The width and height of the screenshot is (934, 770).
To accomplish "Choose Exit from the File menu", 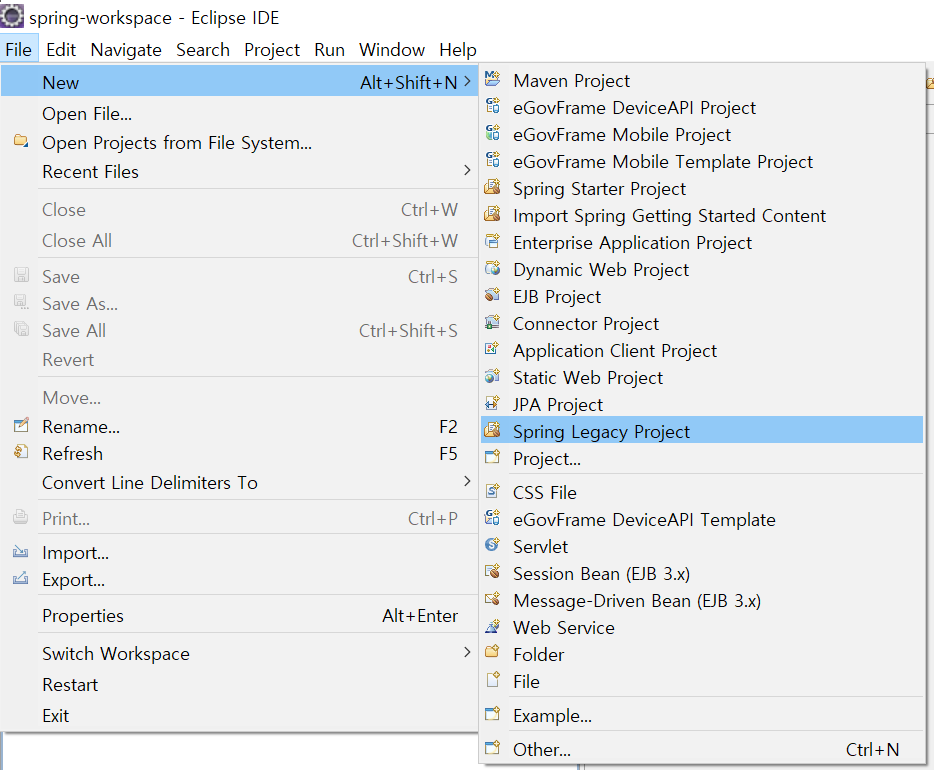I will (x=239, y=715).
